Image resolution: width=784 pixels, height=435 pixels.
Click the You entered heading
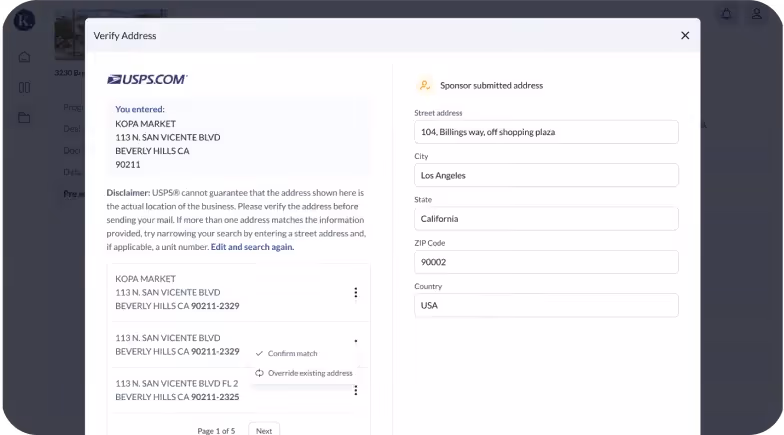[140, 109]
